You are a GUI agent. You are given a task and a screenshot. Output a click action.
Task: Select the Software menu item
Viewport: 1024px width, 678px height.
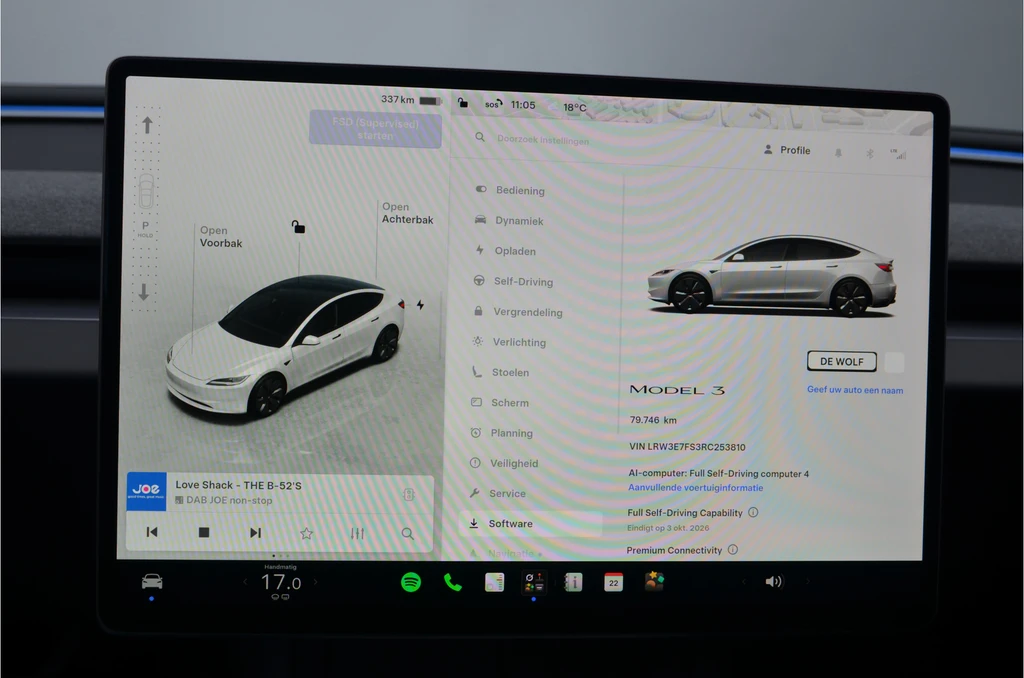click(x=528, y=524)
